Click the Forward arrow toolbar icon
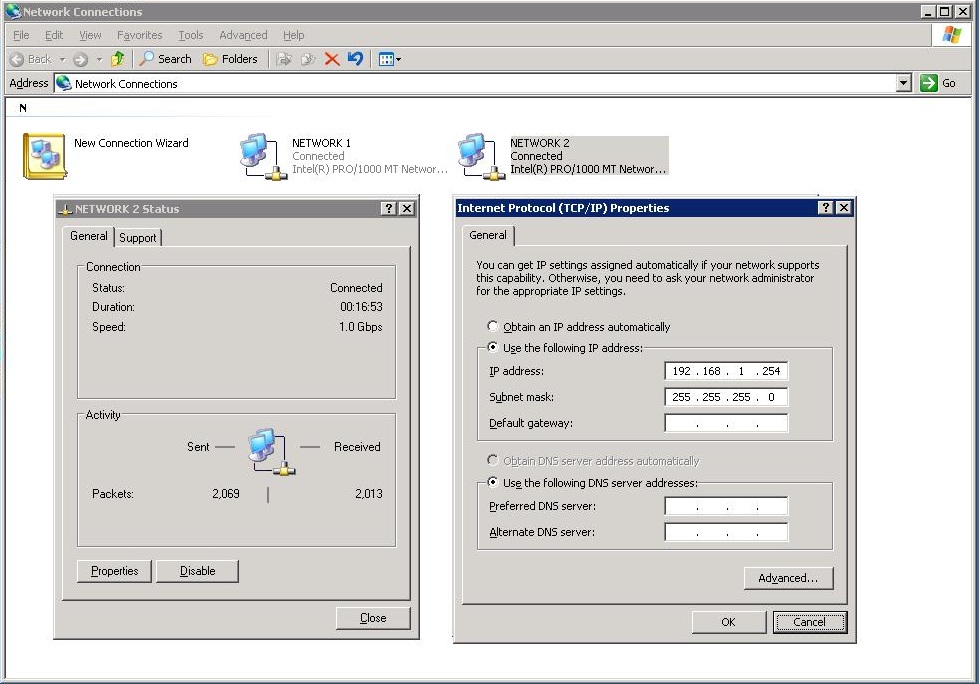The width and height of the screenshot is (980, 684). (x=80, y=59)
